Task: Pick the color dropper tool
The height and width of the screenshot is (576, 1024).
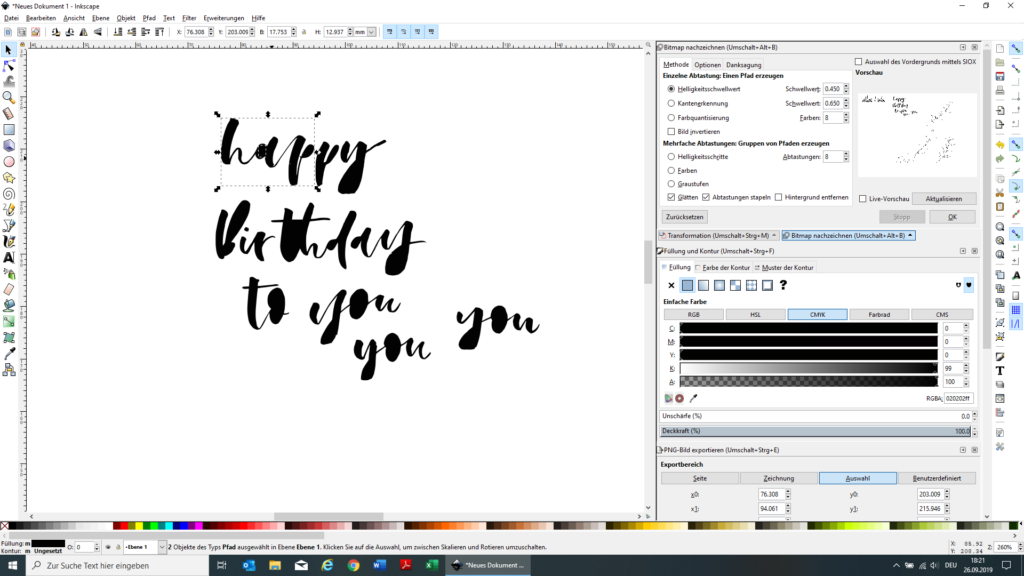Action: click(x=9, y=353)
